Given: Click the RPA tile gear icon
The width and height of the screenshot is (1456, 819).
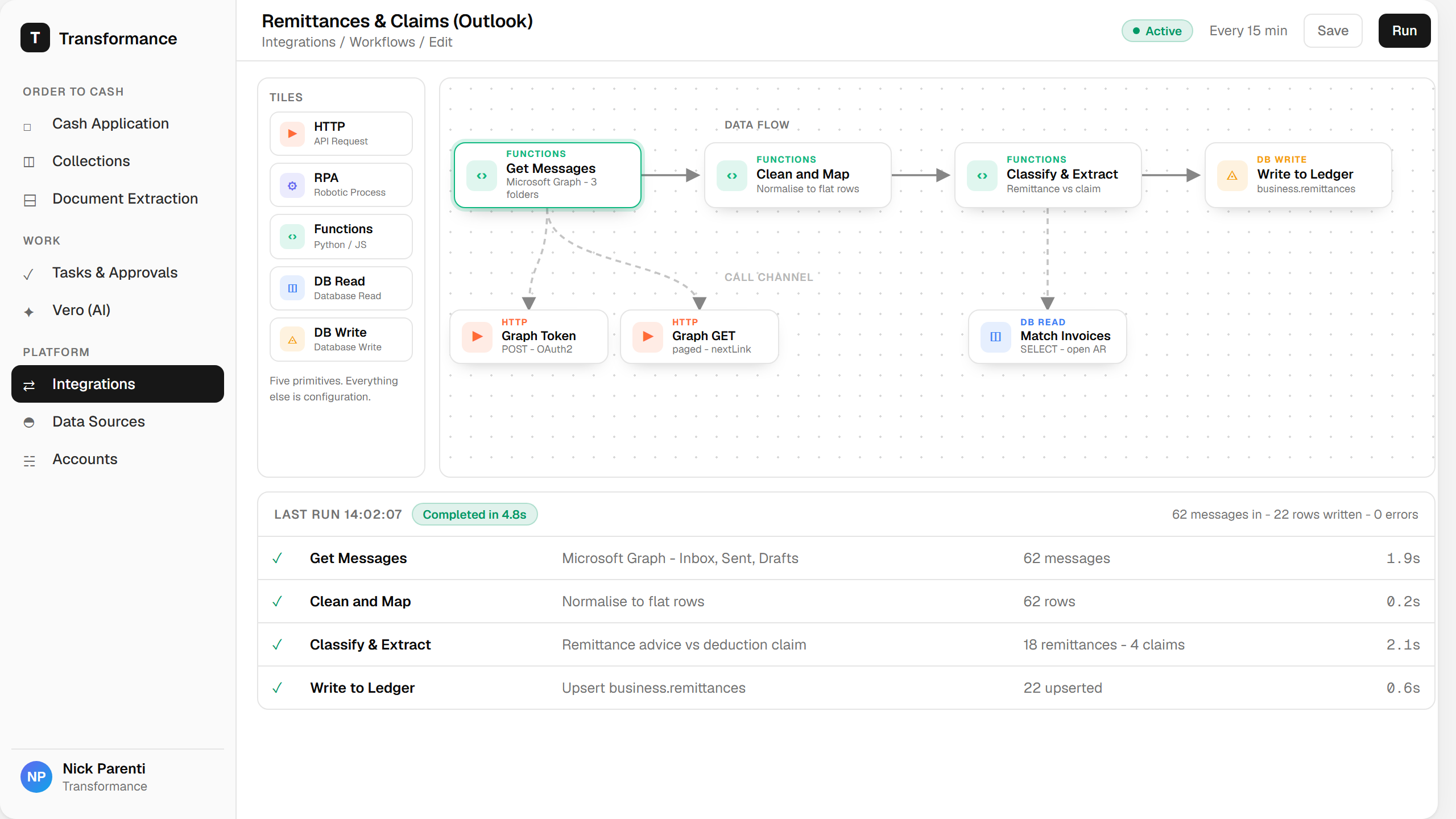Looking at the screenshot, I should click(x=292, y=185).
